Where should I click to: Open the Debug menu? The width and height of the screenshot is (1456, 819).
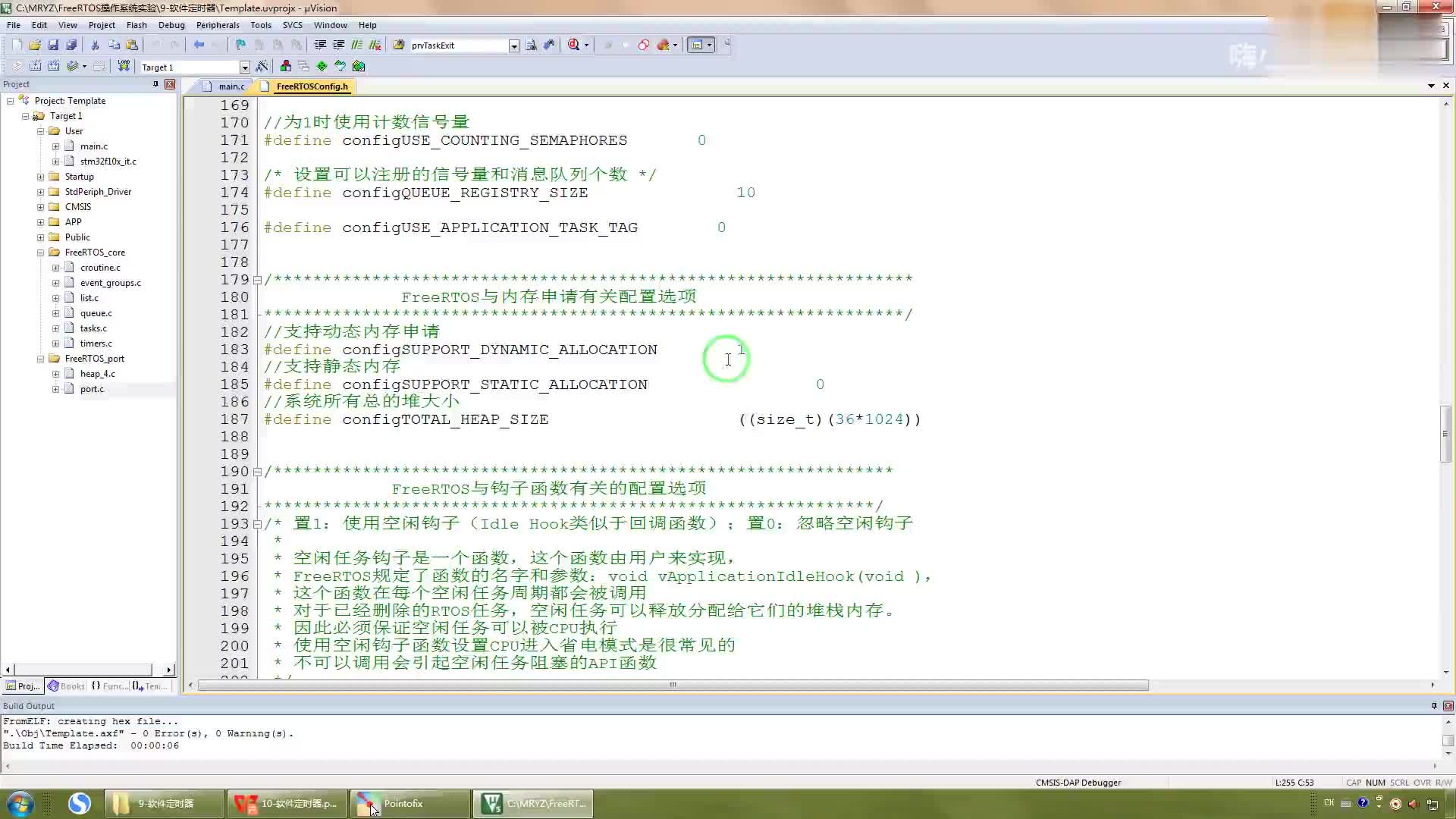[171, 24]
